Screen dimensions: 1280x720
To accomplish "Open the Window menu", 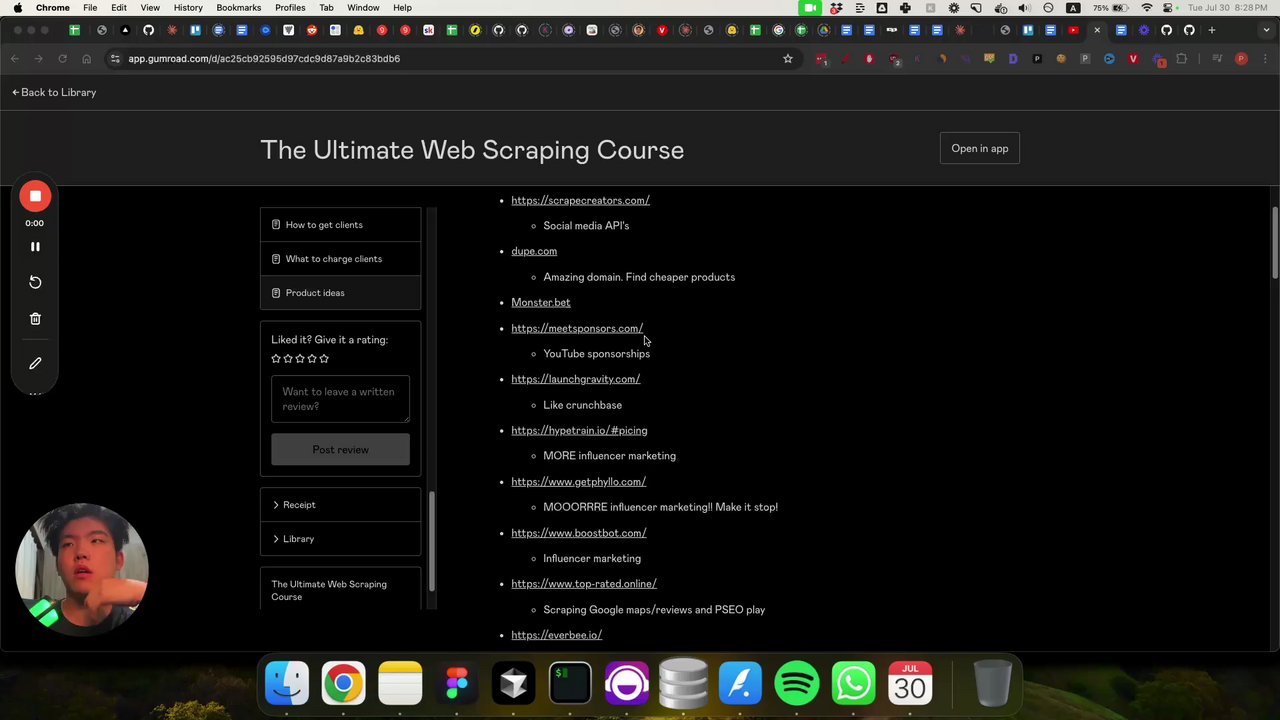I will coord(363,8).
